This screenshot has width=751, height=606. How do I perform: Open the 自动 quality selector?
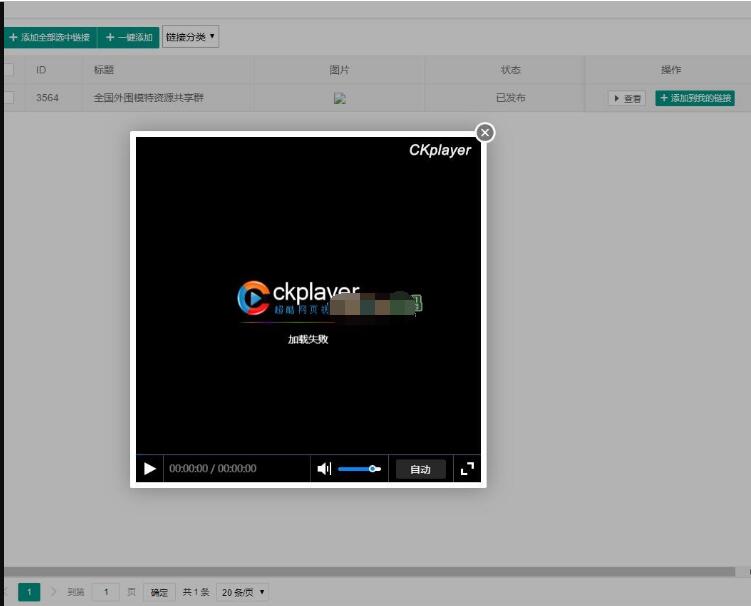tap(421, 469)
